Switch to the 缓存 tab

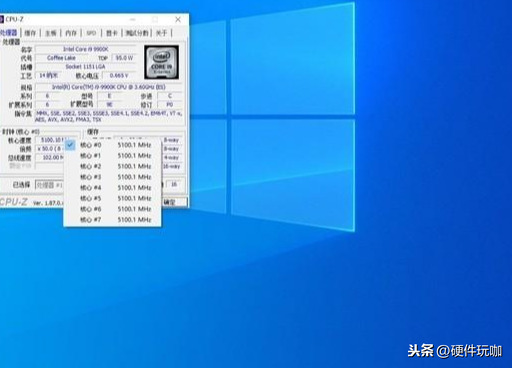pos(30,33)
